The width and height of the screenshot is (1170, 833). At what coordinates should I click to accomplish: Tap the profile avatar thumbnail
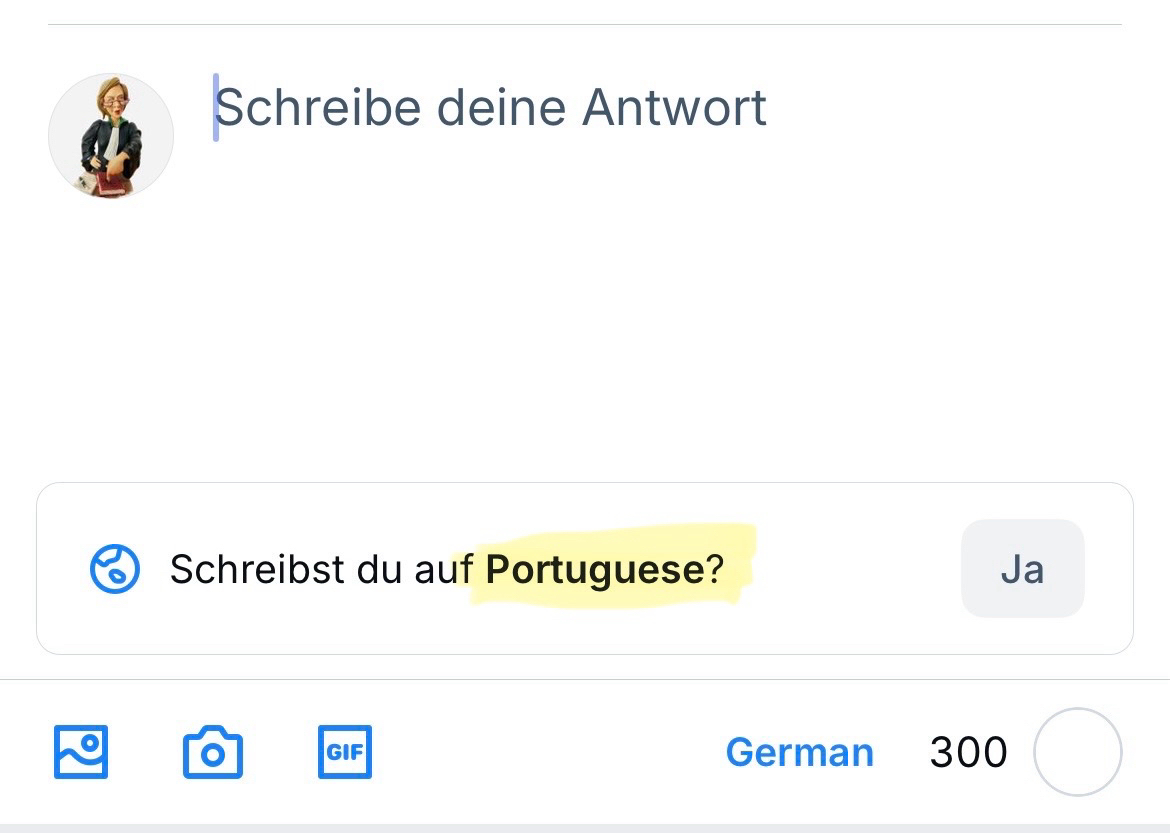coord(111,136)
